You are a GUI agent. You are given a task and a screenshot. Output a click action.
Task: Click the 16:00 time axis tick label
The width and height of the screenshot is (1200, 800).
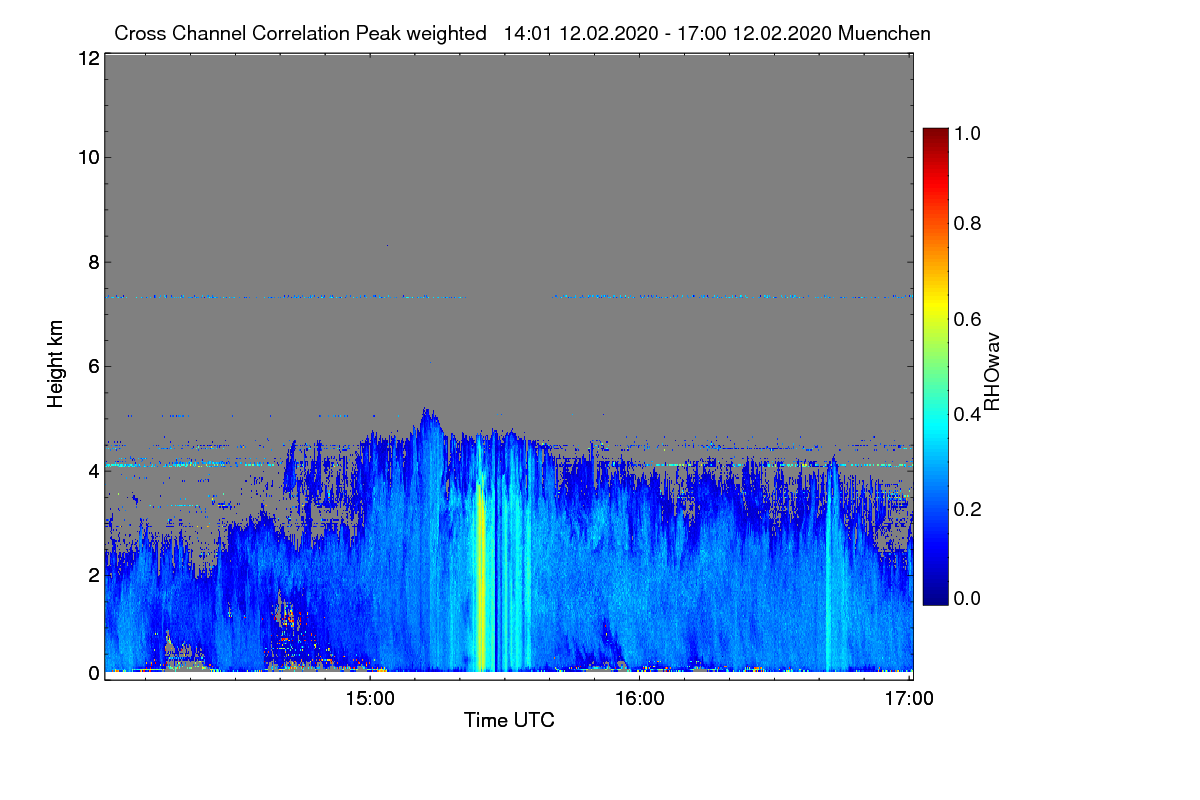pos(639,699)
